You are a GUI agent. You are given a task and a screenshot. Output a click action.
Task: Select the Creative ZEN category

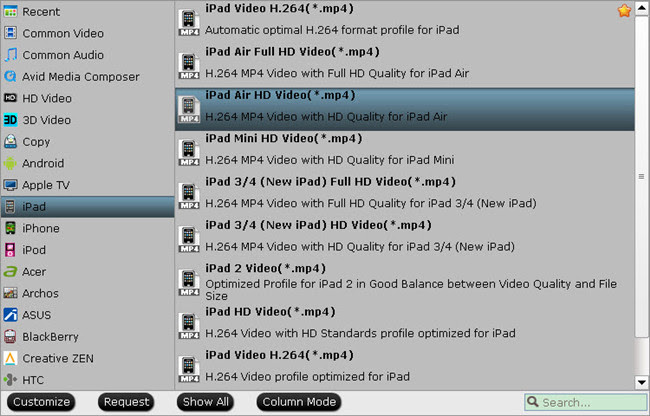[x=87, y=358]
